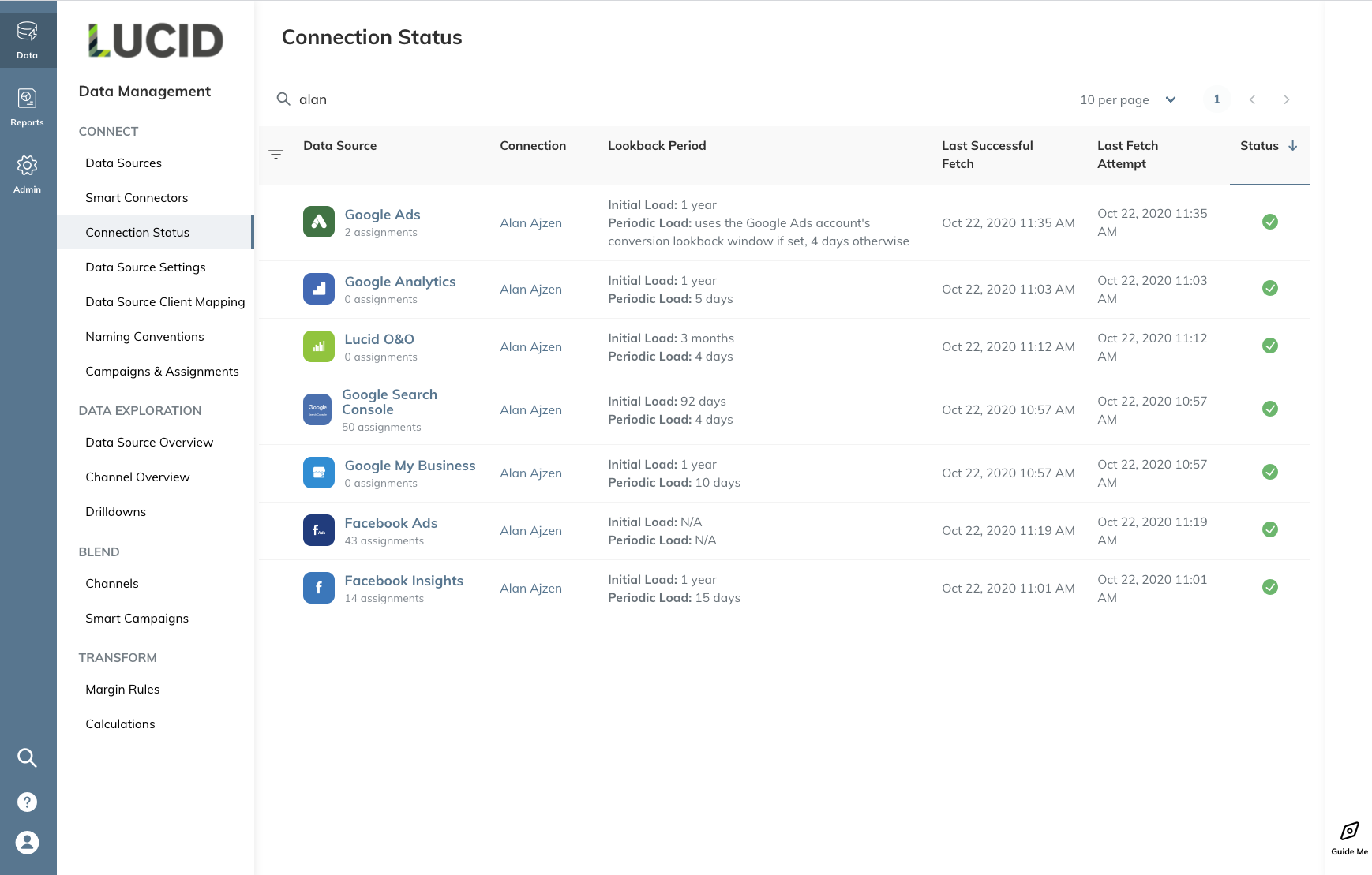
Task: Click Alan Ajzen connection for Lucid O&O
Action: point(530,347)
